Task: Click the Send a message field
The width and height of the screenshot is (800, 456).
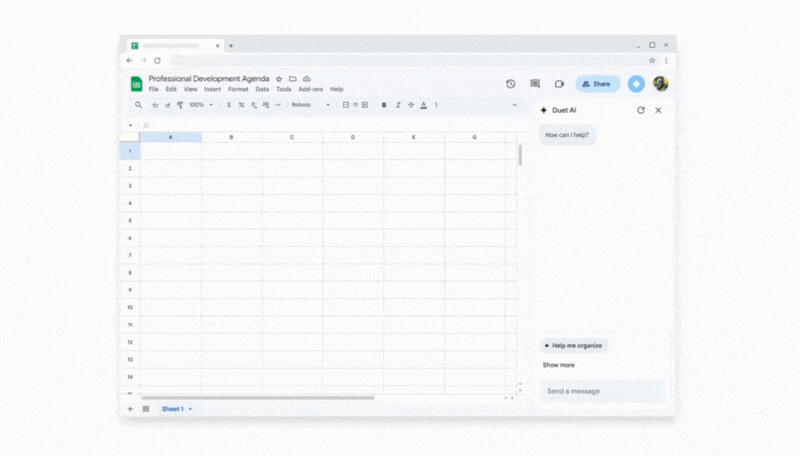Action: click(x=601, y=391)
